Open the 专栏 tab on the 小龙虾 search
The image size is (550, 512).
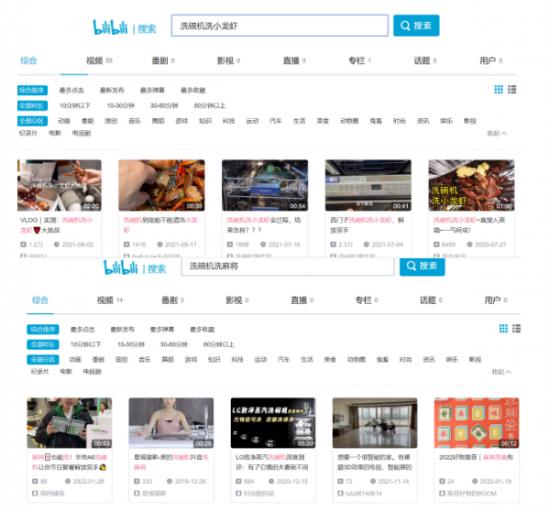coord(360,60)
